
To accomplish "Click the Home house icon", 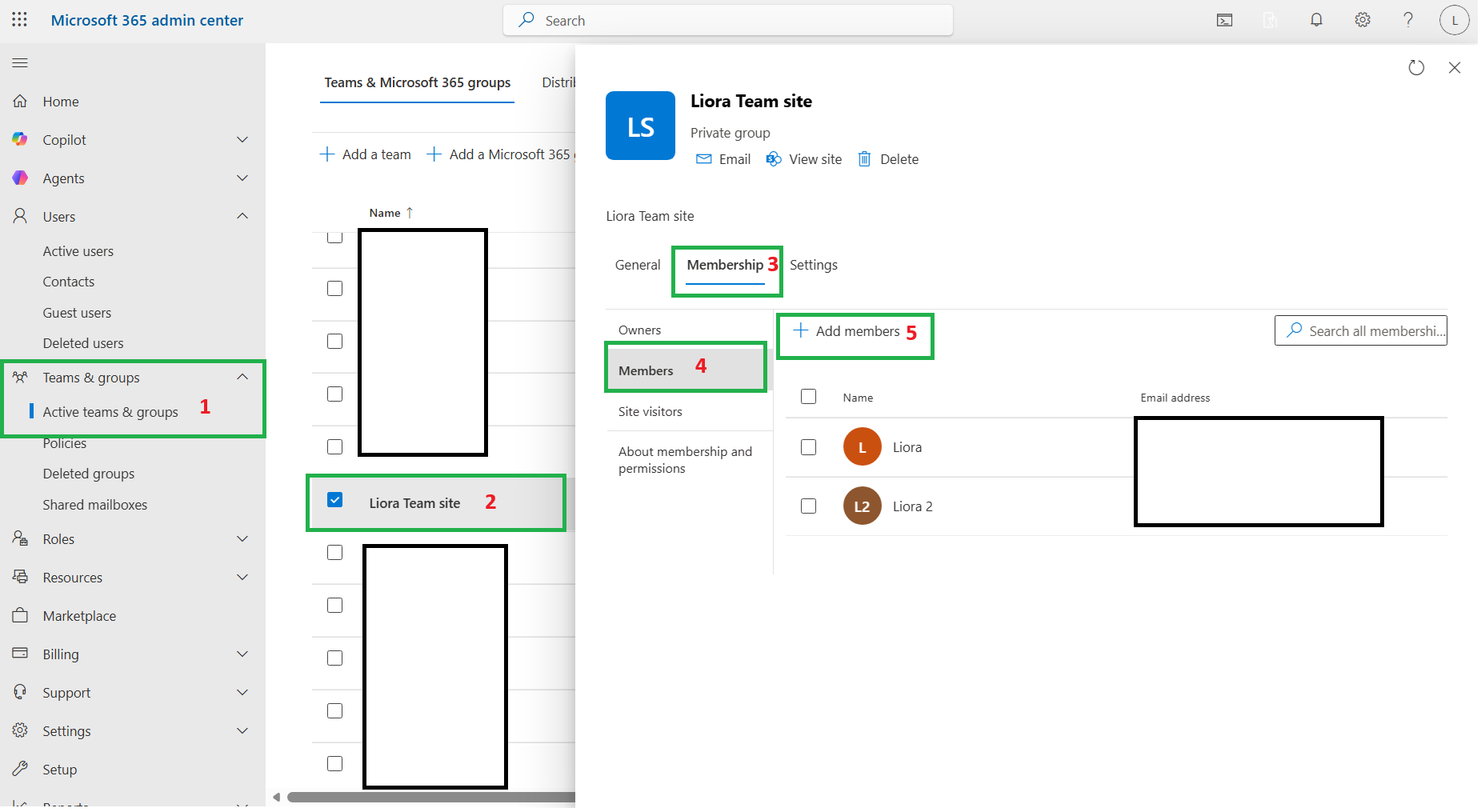I will click(x=20, y=102).
